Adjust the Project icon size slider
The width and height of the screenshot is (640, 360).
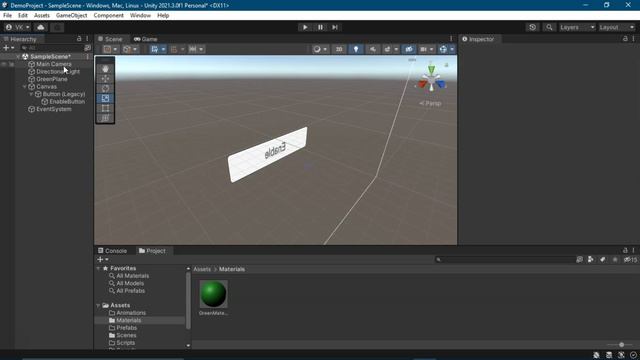coord(621,345)
